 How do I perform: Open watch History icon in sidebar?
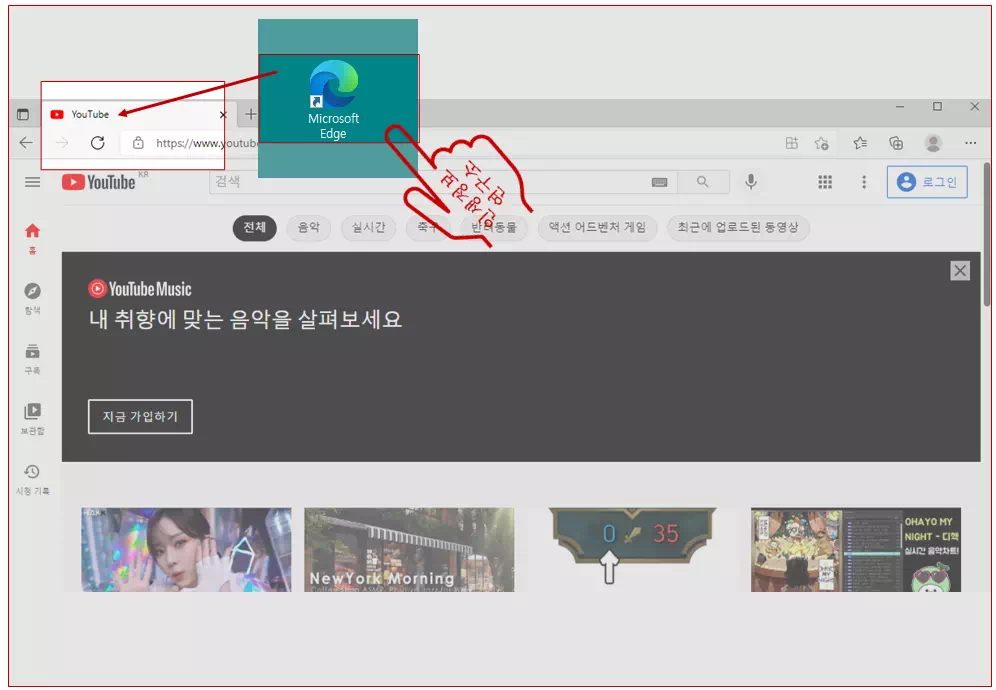click(x=32, y=479)
